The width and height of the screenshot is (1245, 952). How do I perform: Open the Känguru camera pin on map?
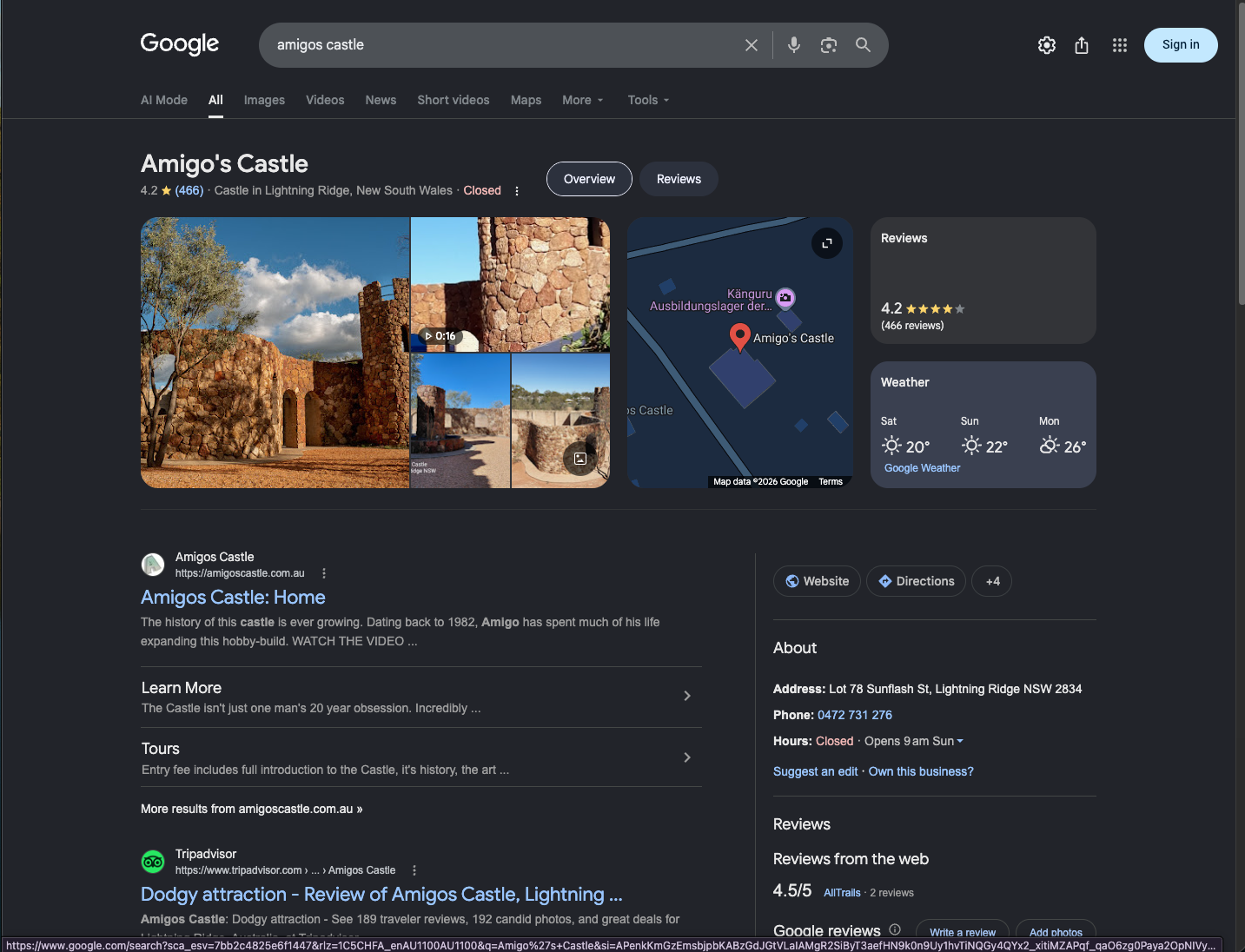pyautogui.click(x=785, y=298)
